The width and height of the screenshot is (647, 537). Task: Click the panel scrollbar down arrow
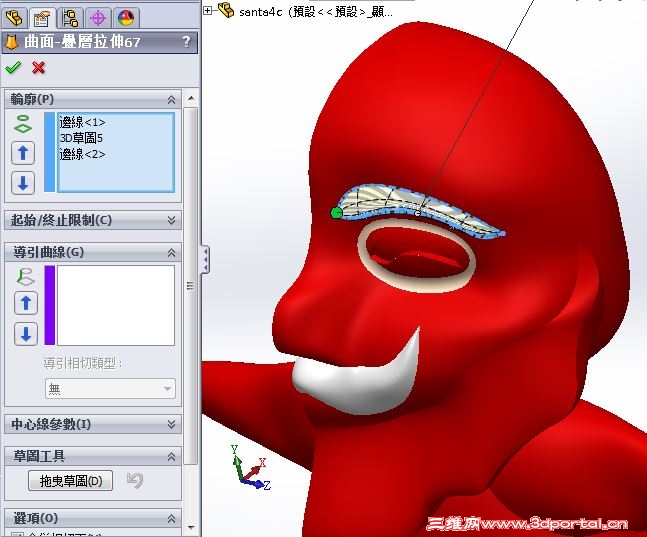pyautogui.click(x=191, y=527)
